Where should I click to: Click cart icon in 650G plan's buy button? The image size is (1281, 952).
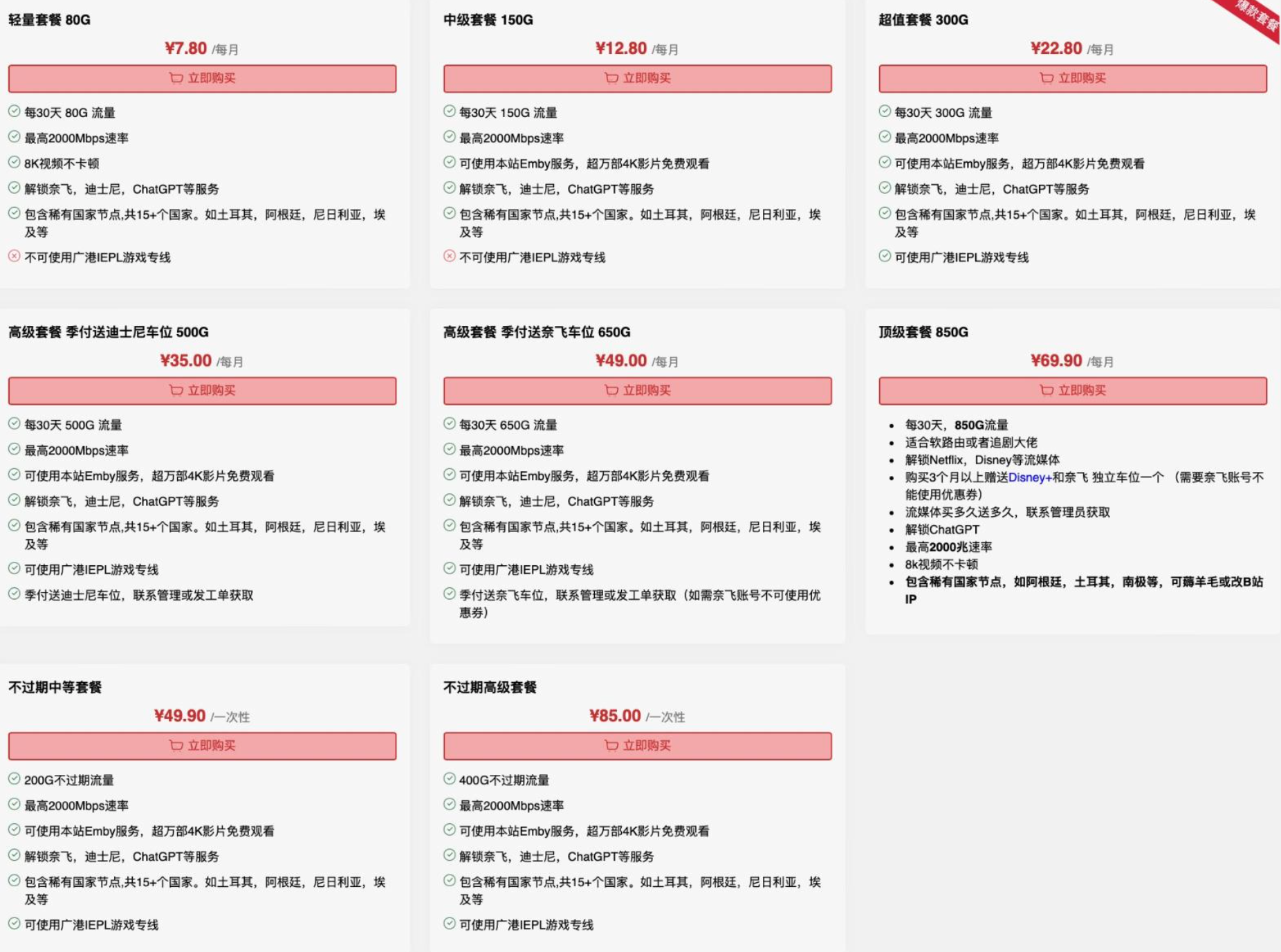(x=611, y=390)
